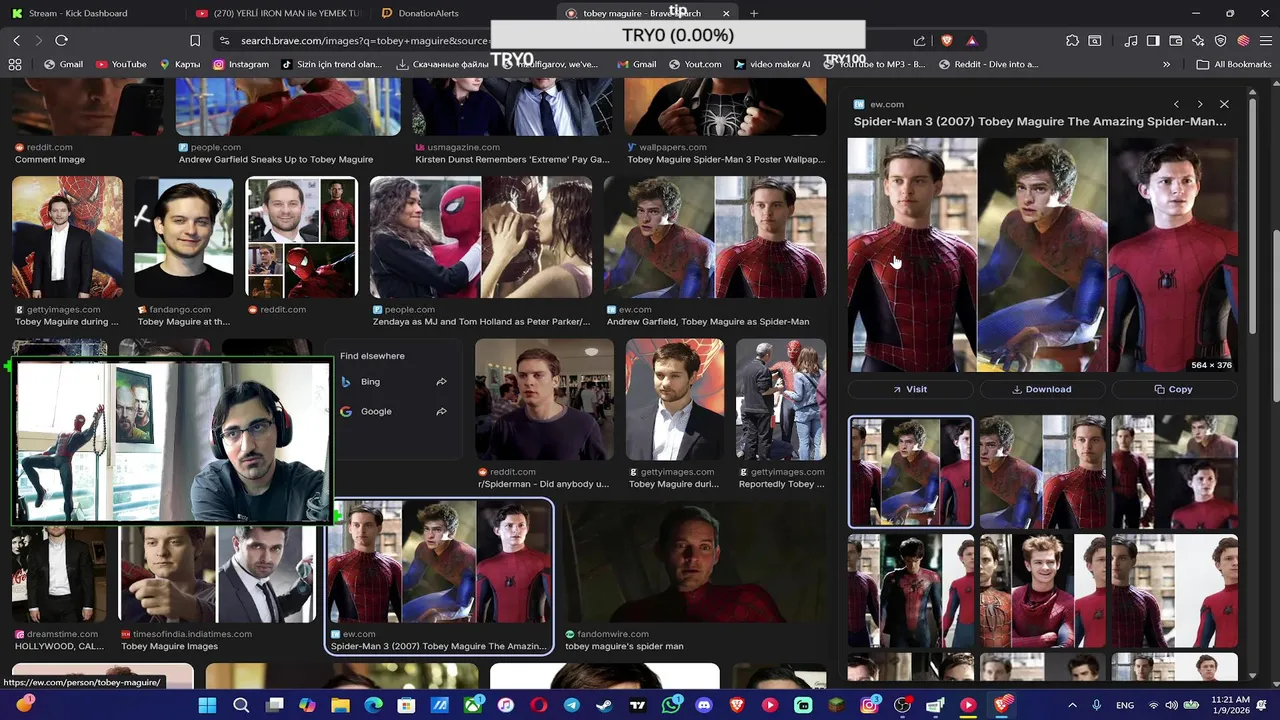Reload the page with the refresh icon
The height and width of the screenshot is (720, 1280).
pyautogui.click(x=61, y=40)
